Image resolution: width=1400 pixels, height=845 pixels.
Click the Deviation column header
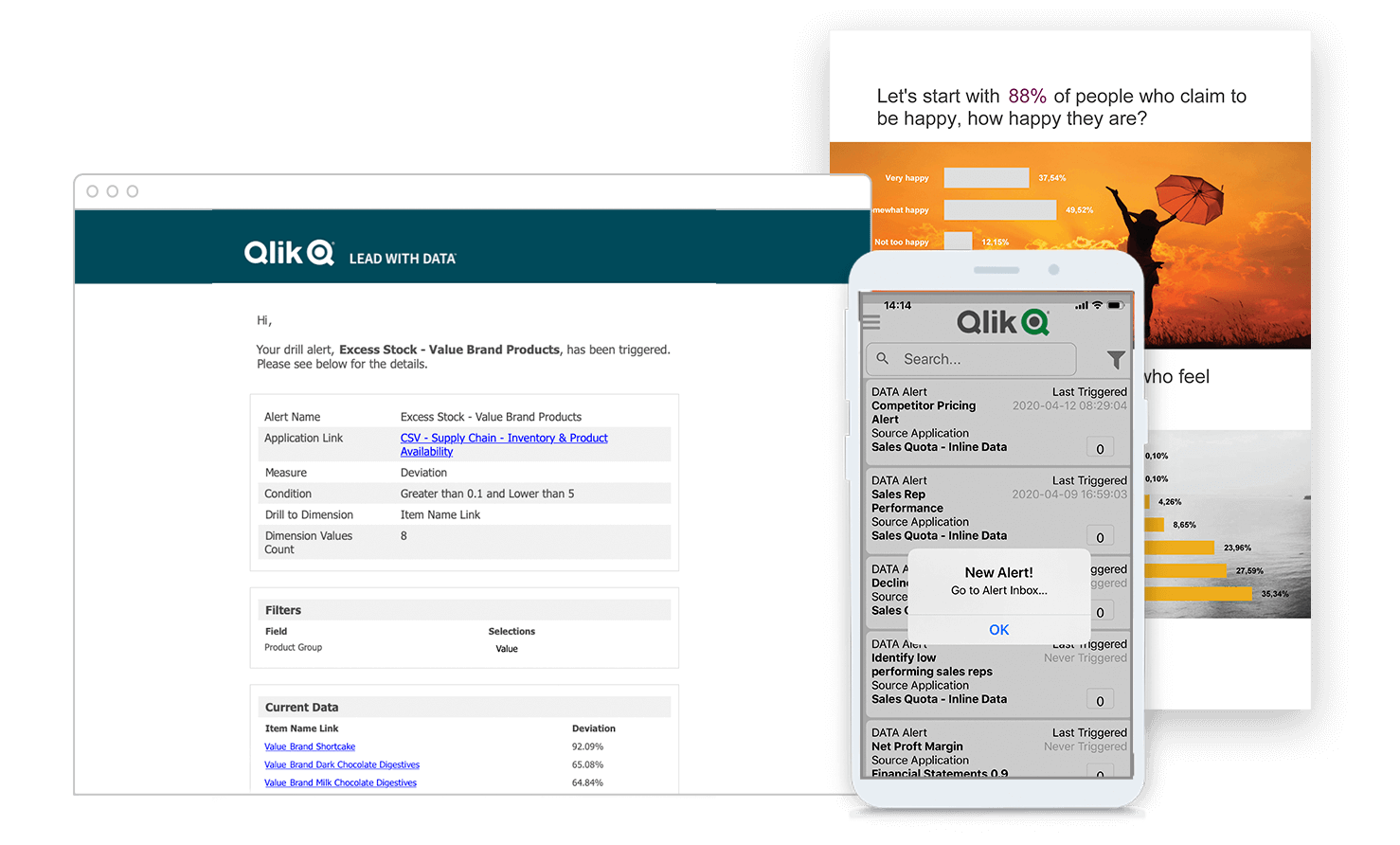[593, 728]
